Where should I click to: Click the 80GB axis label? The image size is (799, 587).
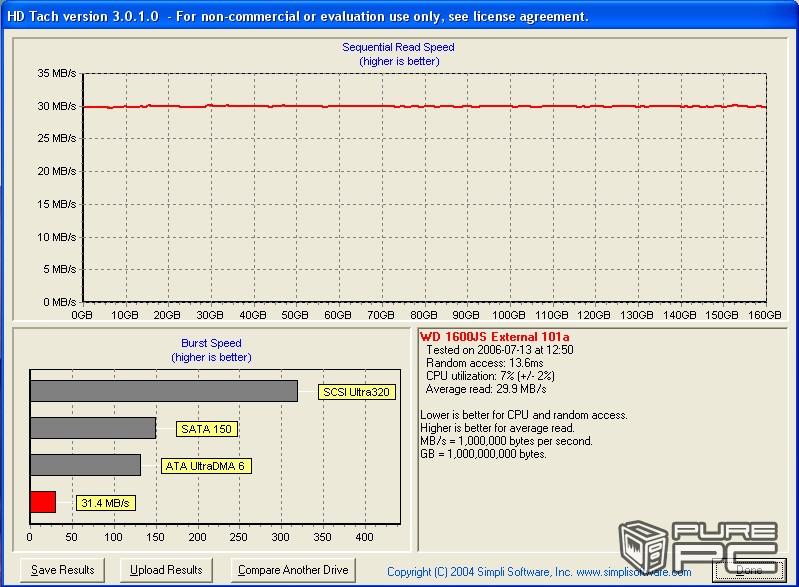tap(423, 315)
